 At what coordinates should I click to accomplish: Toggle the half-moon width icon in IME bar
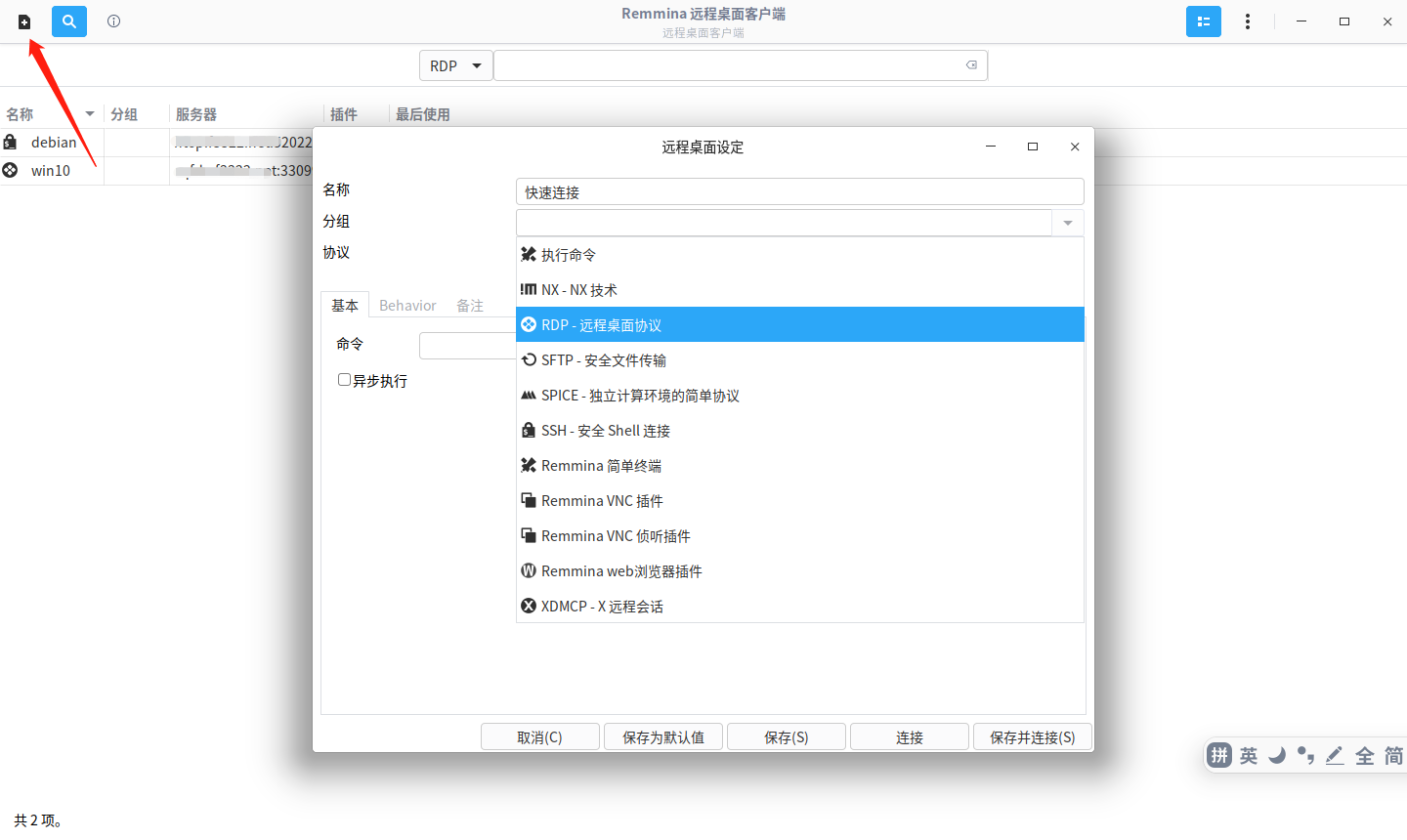pos(1277,755)
